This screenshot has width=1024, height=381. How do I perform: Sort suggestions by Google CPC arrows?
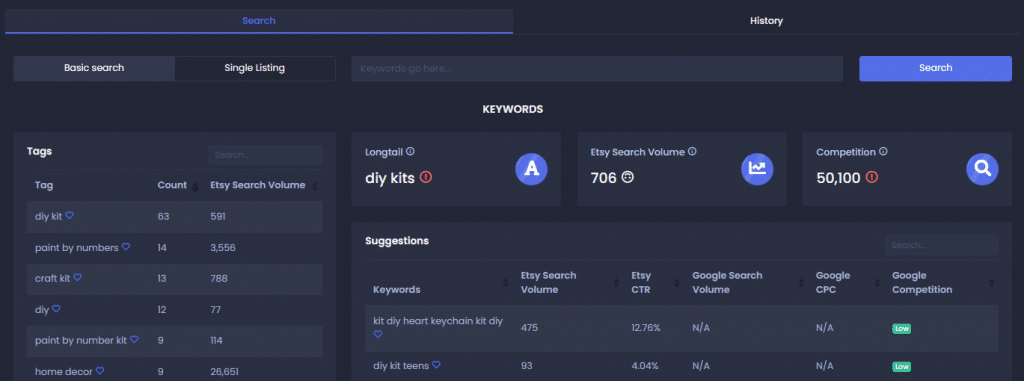click(x=878, y=283)
